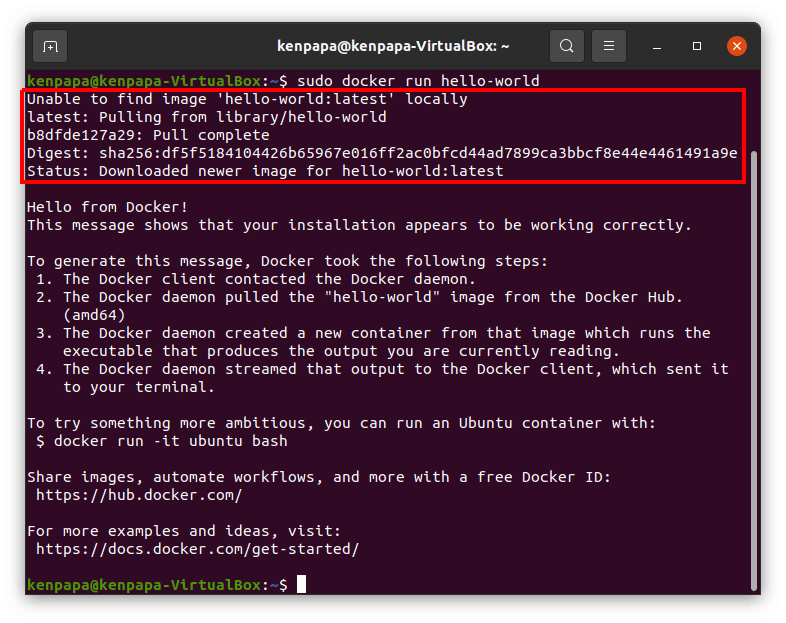Click the terminal vertical scrollbar
This screenshot has height=623, width=786.
point(753,371)
